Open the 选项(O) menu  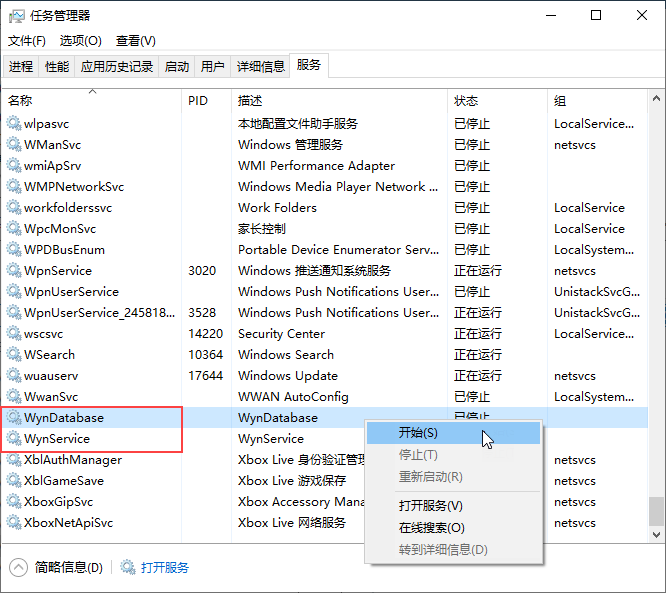pyautogui.click(x=81, y=41)
